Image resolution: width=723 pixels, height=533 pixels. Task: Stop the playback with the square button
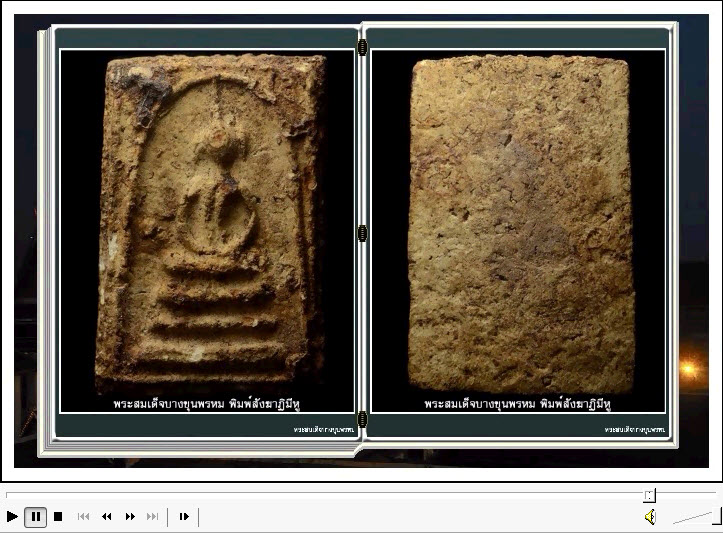58,516
